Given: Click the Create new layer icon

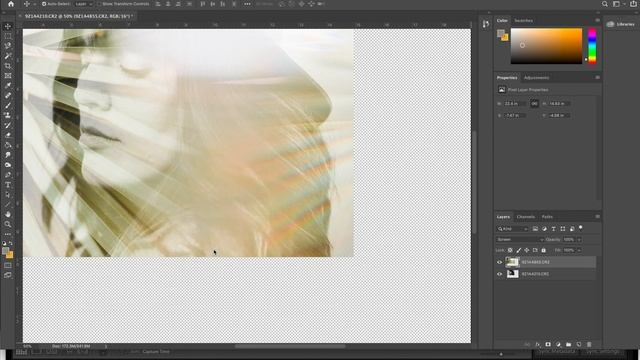Looking at the screenshot, I should tap(579, 344).
